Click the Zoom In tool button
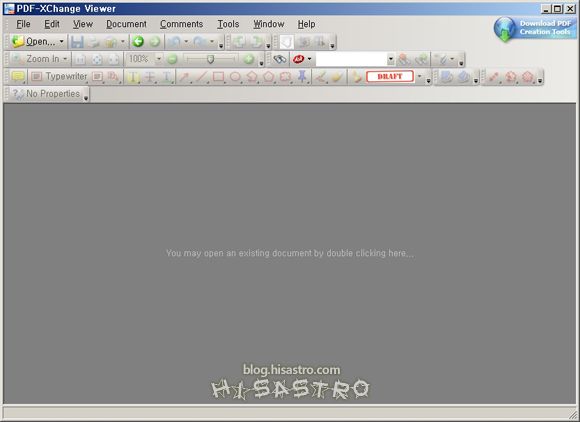The height and width of the screenshot is (422, 580). (36, 59)
